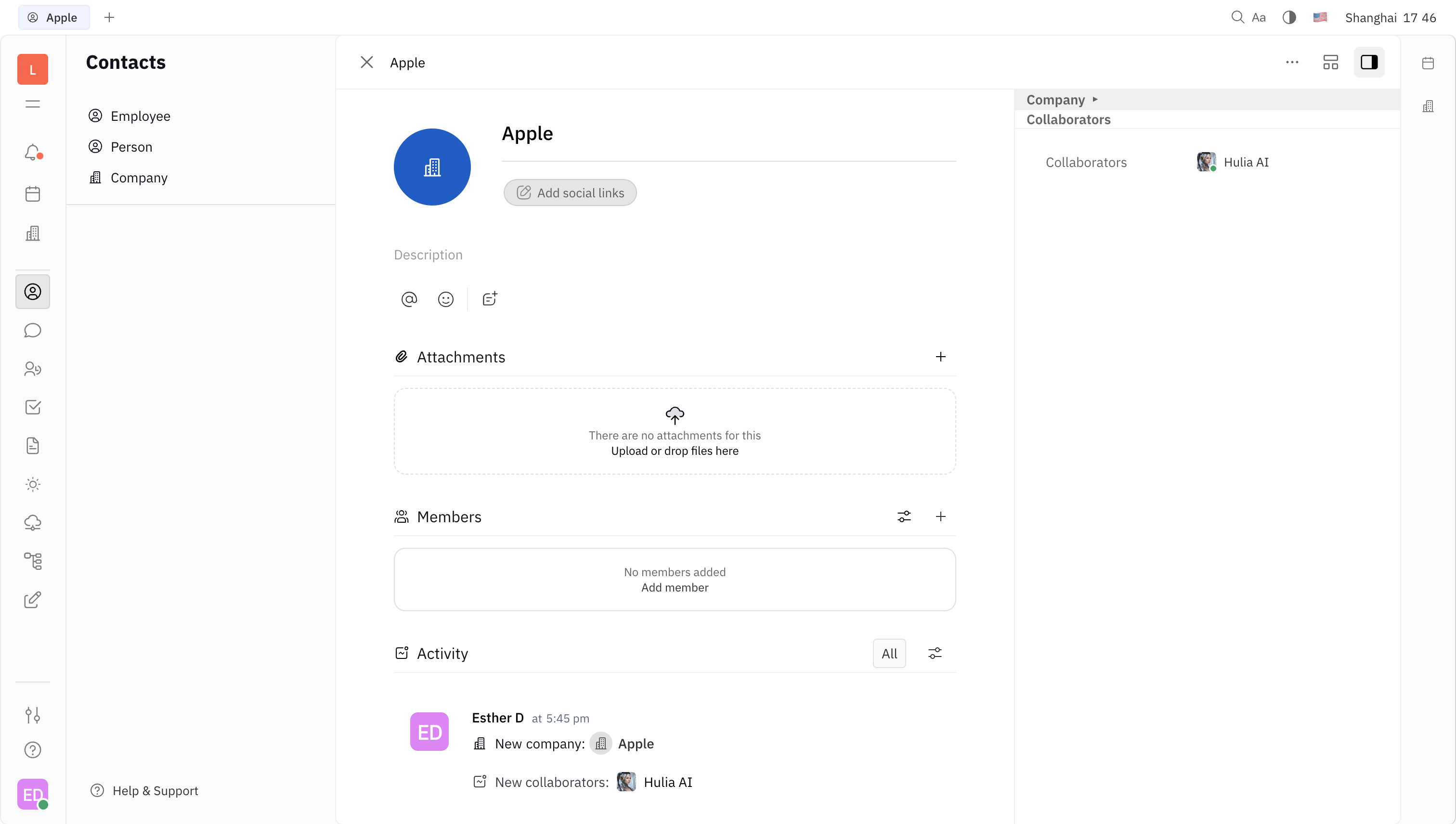Open settings sliders icon in sidebar
The width and height of the screenshot is (1456, 824).
tap(32, 715)
